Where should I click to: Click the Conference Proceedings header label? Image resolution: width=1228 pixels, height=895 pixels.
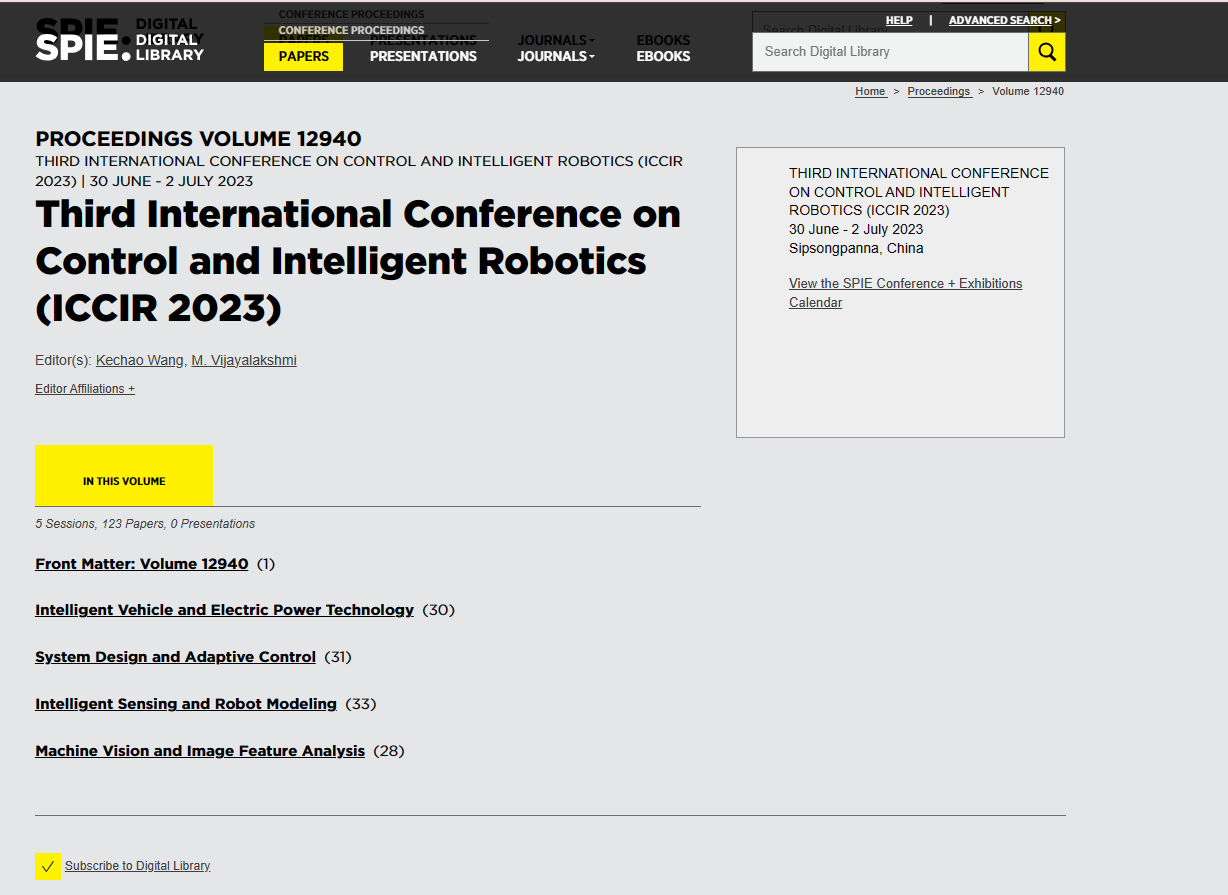tap(351, 31)
